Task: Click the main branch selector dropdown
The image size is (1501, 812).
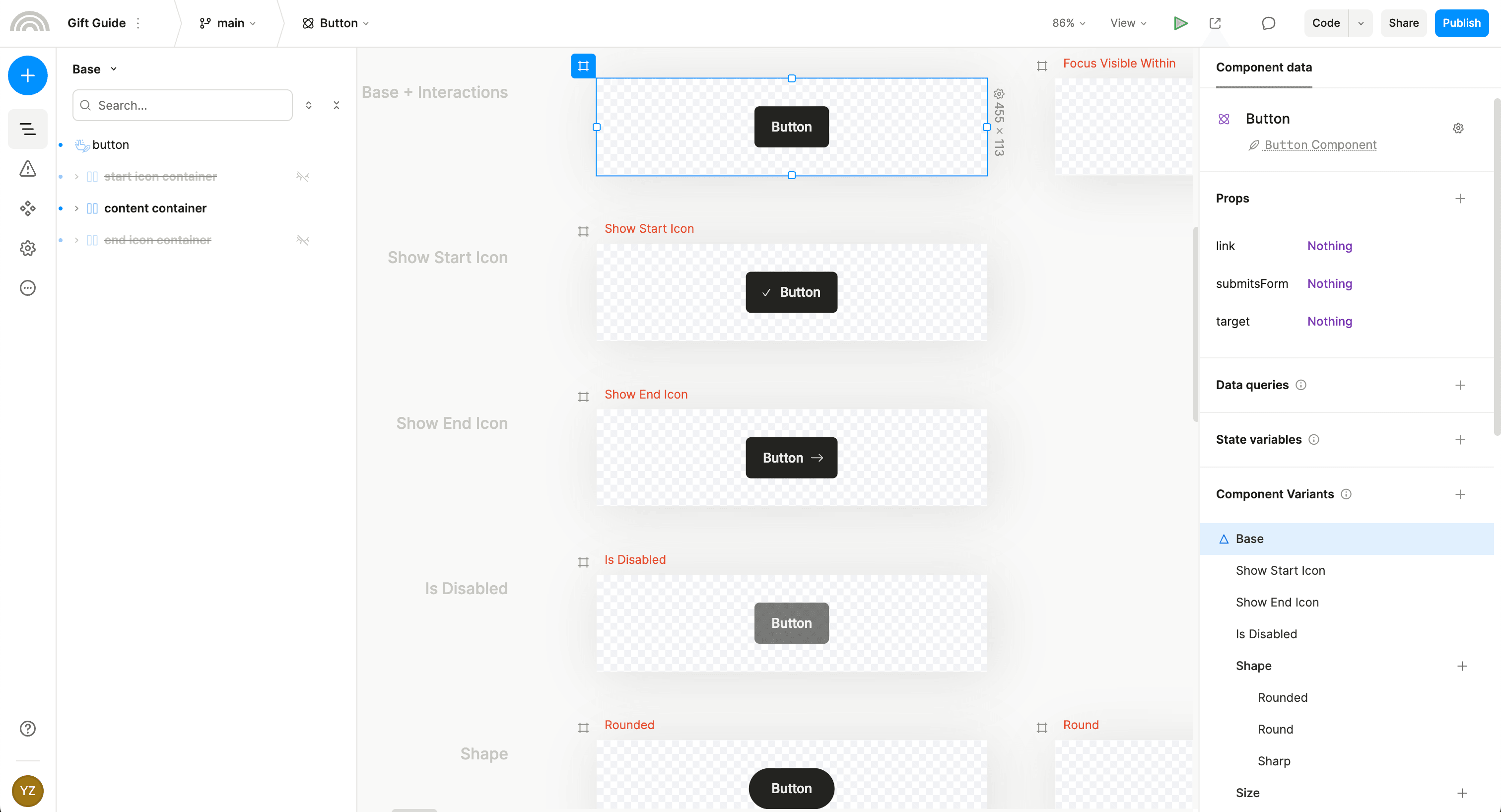Action: click(x=225, y=22)
